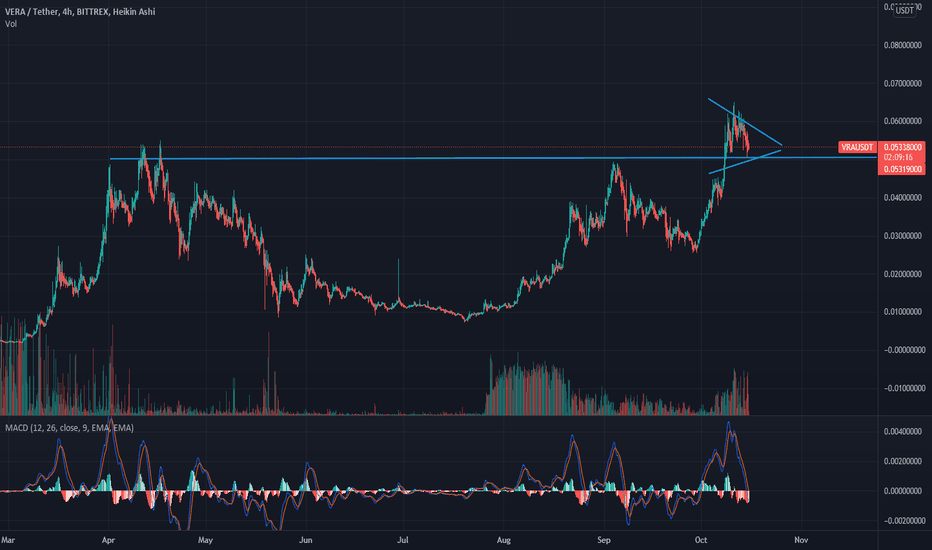
Task: Select the Vol indicator legend
Action: click(11, 24)
